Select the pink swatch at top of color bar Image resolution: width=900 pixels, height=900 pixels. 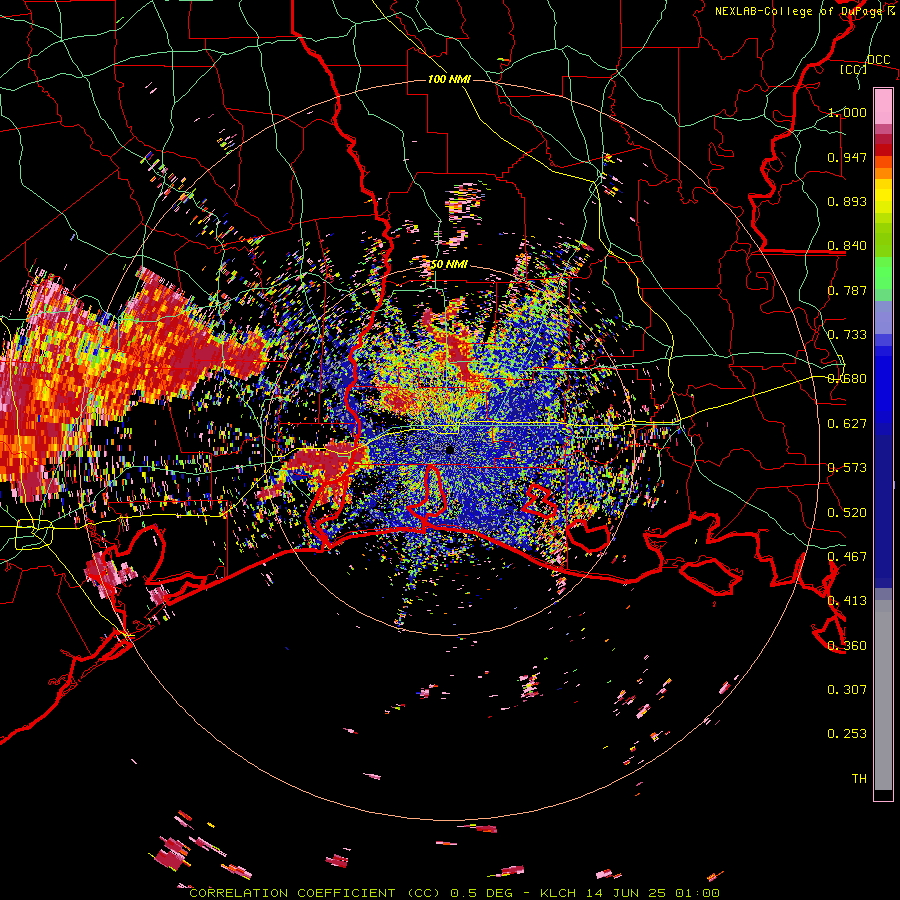(883, 106)
